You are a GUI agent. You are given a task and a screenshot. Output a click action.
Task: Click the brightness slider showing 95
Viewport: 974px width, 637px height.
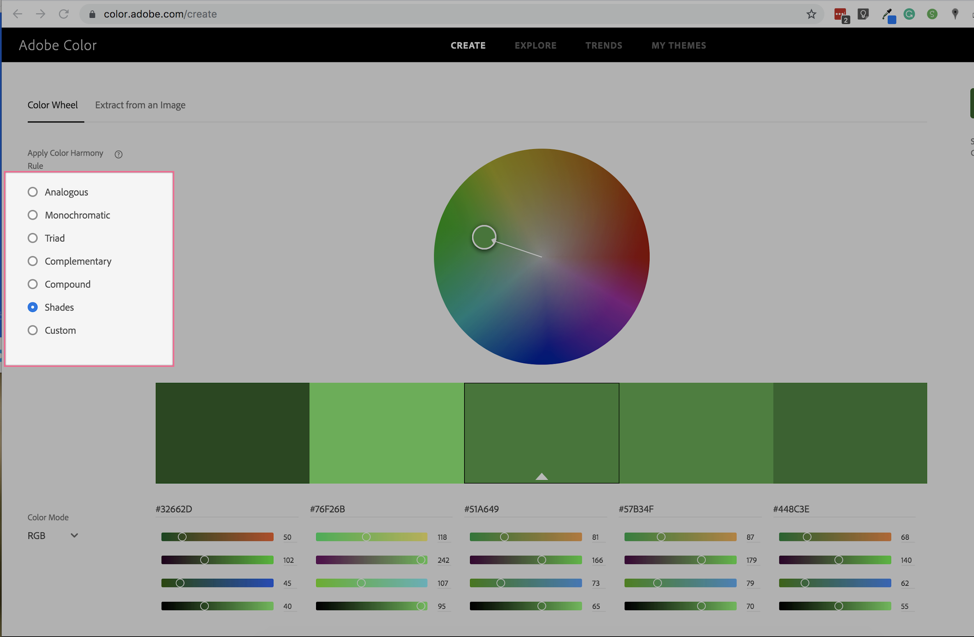pyautogui.click(x=371, y=606)
